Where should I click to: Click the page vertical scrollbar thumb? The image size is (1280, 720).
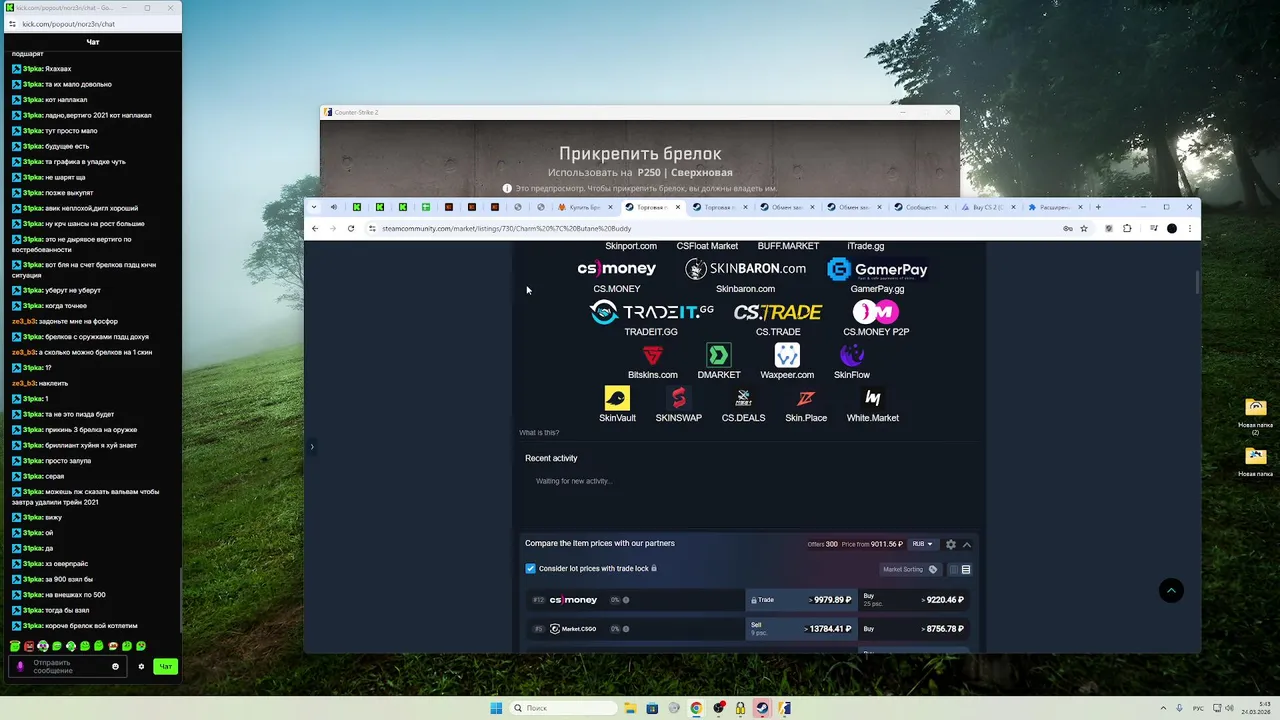point(1196,281)
